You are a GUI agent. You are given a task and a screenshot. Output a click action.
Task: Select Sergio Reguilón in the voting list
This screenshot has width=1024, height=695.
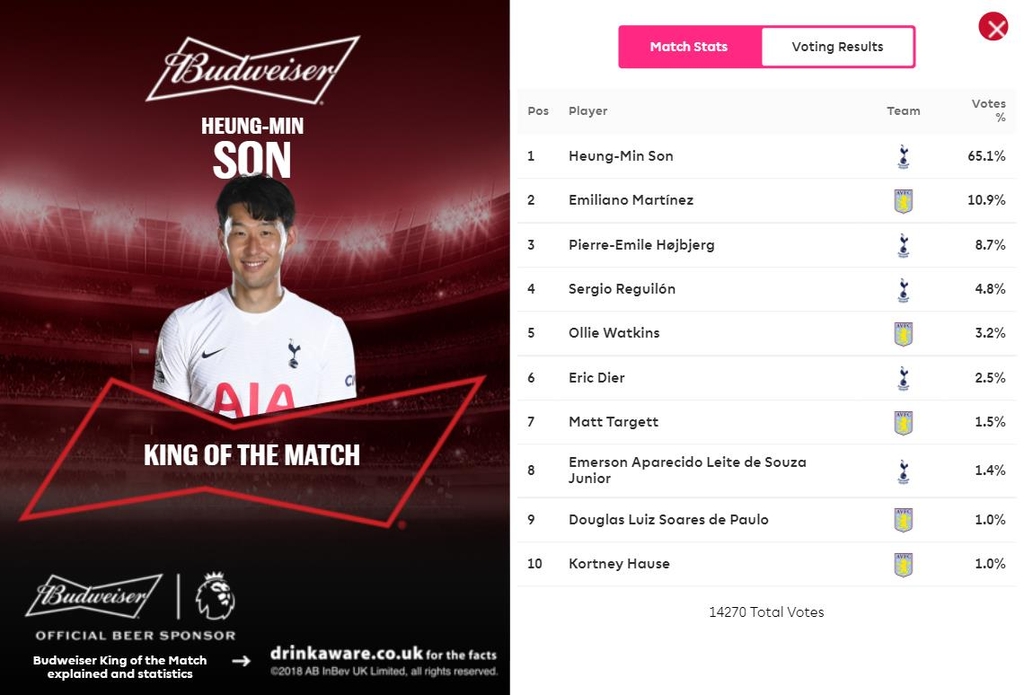[622, 289]
